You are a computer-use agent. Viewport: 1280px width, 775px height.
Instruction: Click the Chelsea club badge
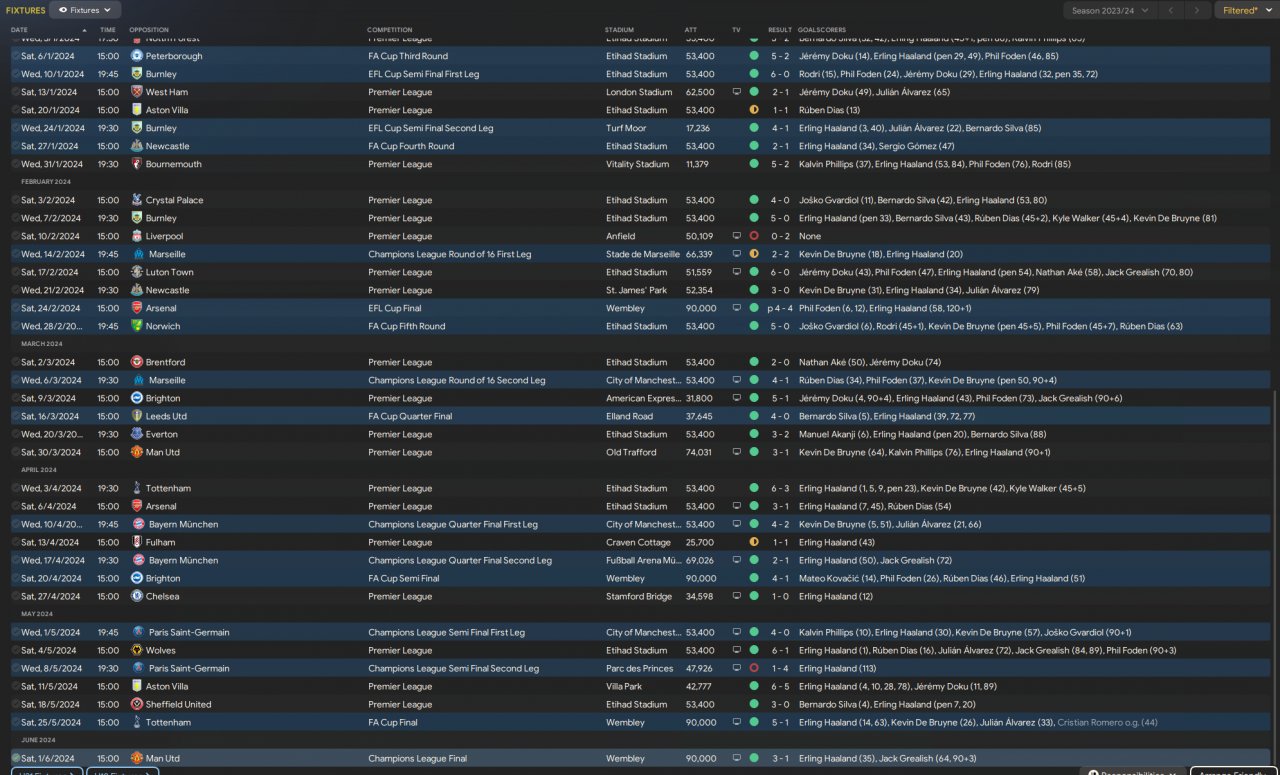[x=137, y=596]
